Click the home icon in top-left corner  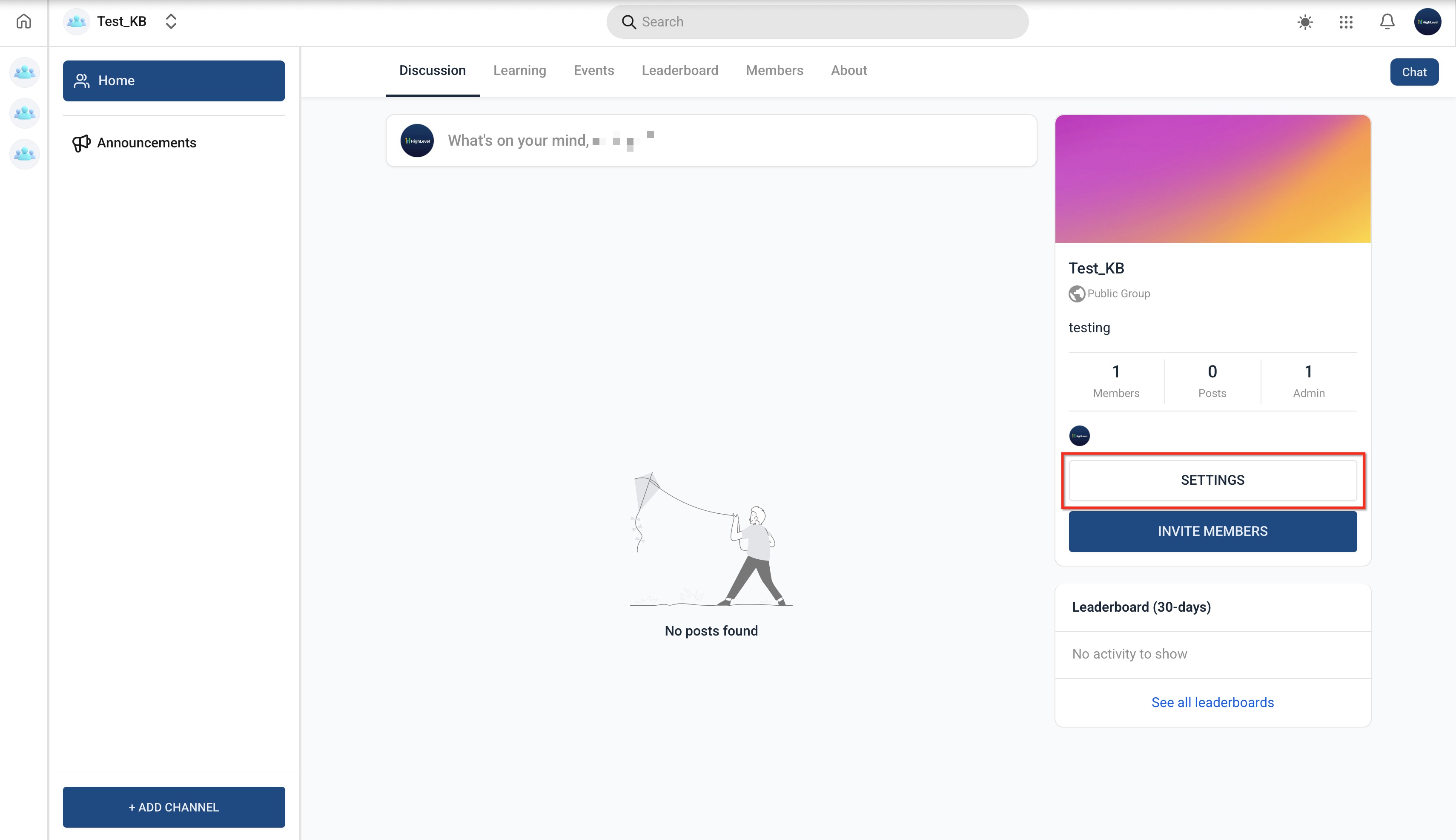coord(24,22)
